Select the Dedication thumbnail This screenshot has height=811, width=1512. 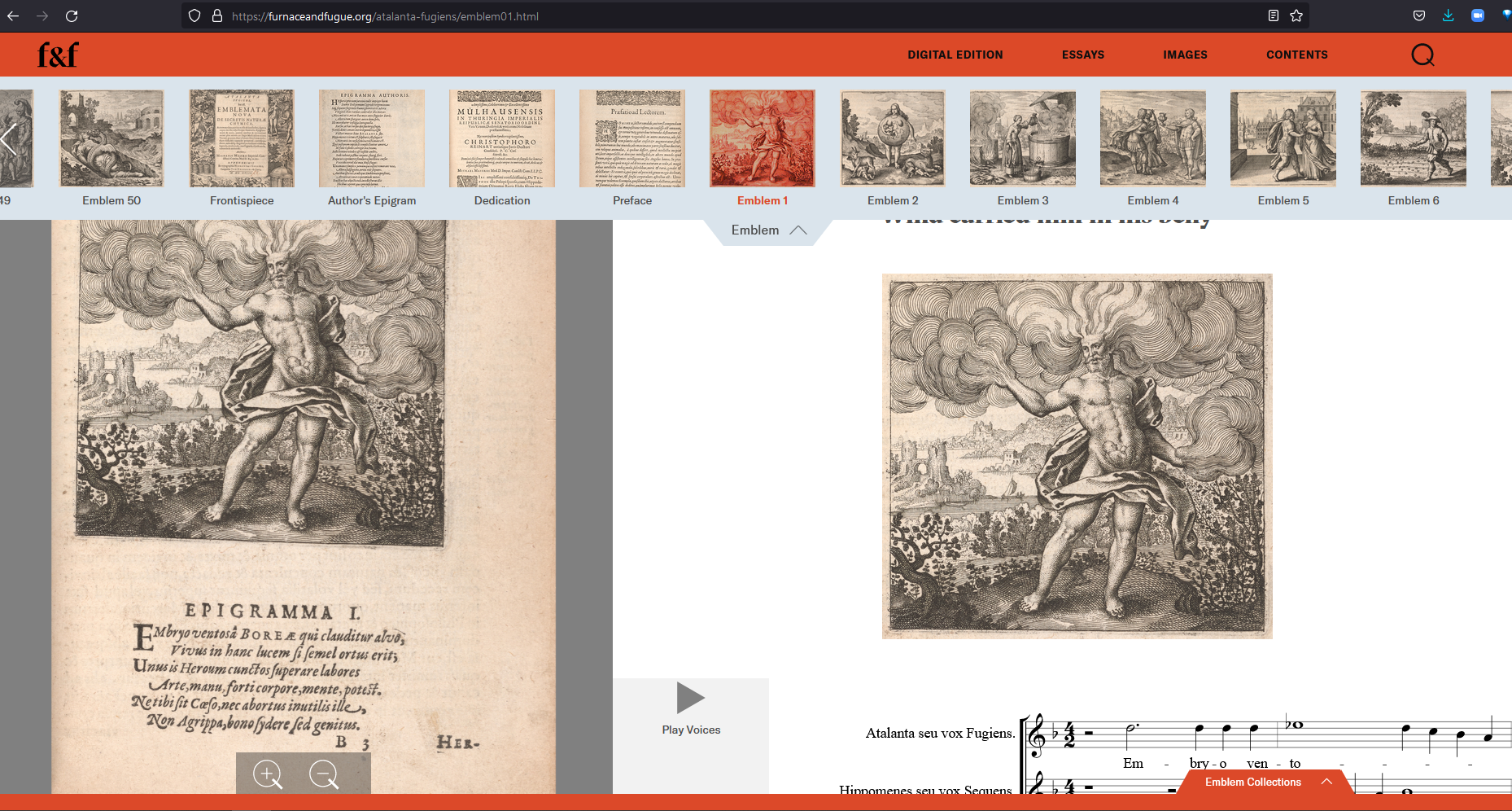pyautogui.click(x=502, y=138)
